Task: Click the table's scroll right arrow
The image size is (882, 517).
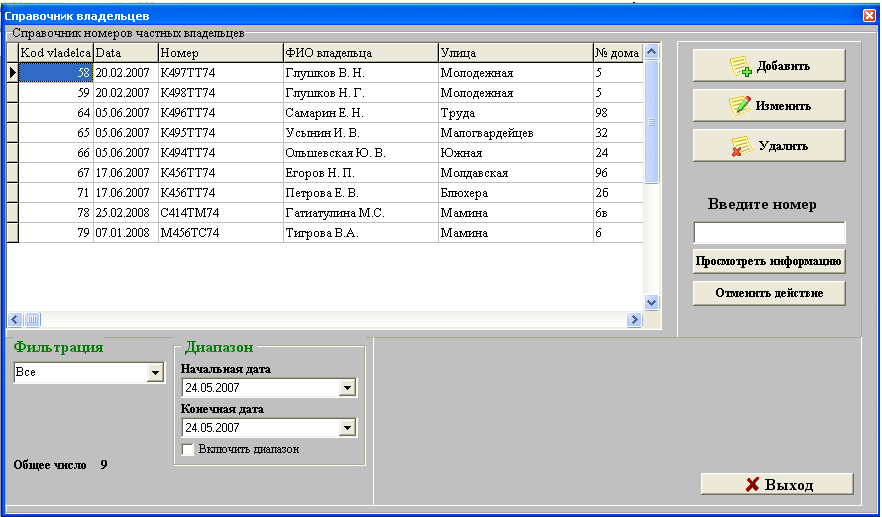Action: (x=634, y=320)
